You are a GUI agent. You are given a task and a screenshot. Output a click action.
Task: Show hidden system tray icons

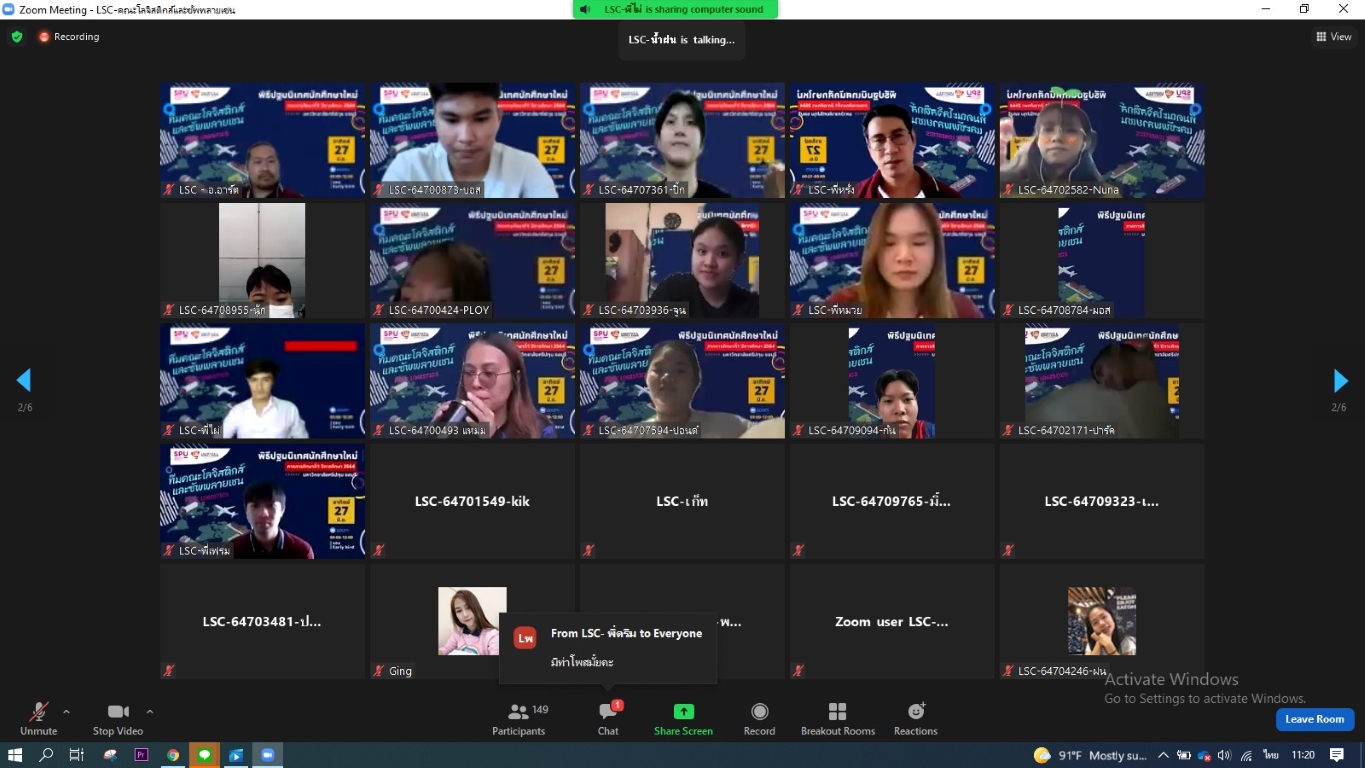1163,755
